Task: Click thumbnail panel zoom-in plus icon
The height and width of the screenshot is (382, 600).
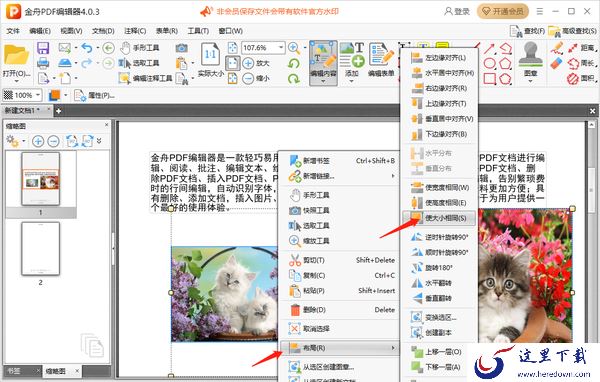Action: (38, 141)
